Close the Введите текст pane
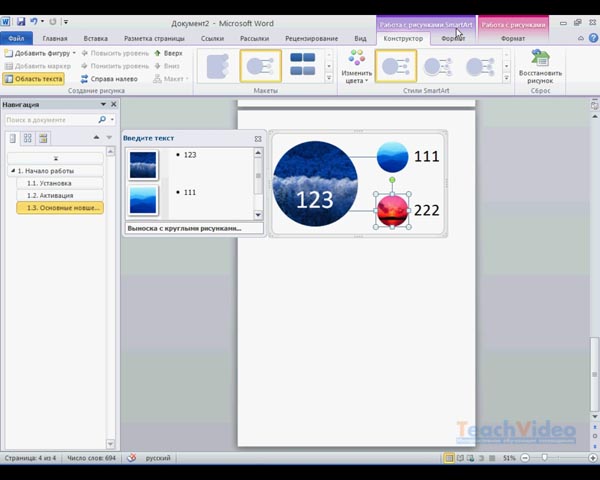This screenshot has height=480, width=600. click(258, 138)
